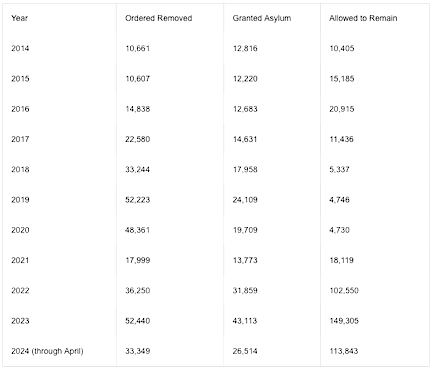This screenshot has width=432, height=369.
Task: Select the 2019 Ordered Removed value 52,223
Action: point(138,200)
